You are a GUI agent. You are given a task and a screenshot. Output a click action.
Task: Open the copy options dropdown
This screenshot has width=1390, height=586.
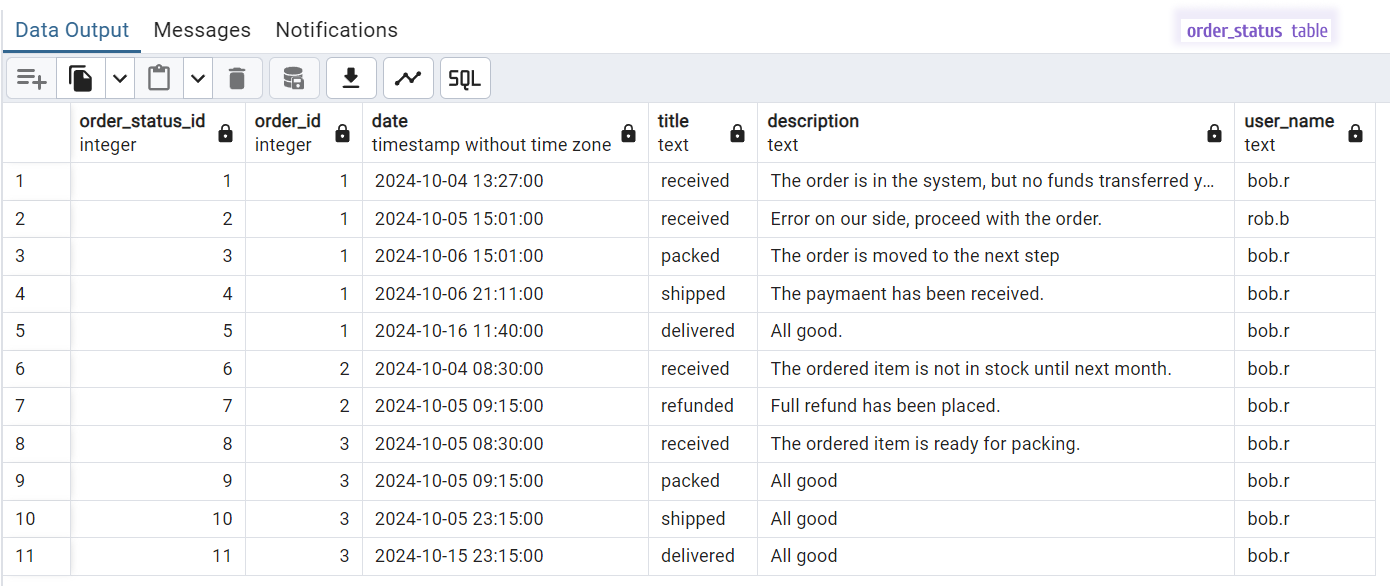[x=118, y=77]
